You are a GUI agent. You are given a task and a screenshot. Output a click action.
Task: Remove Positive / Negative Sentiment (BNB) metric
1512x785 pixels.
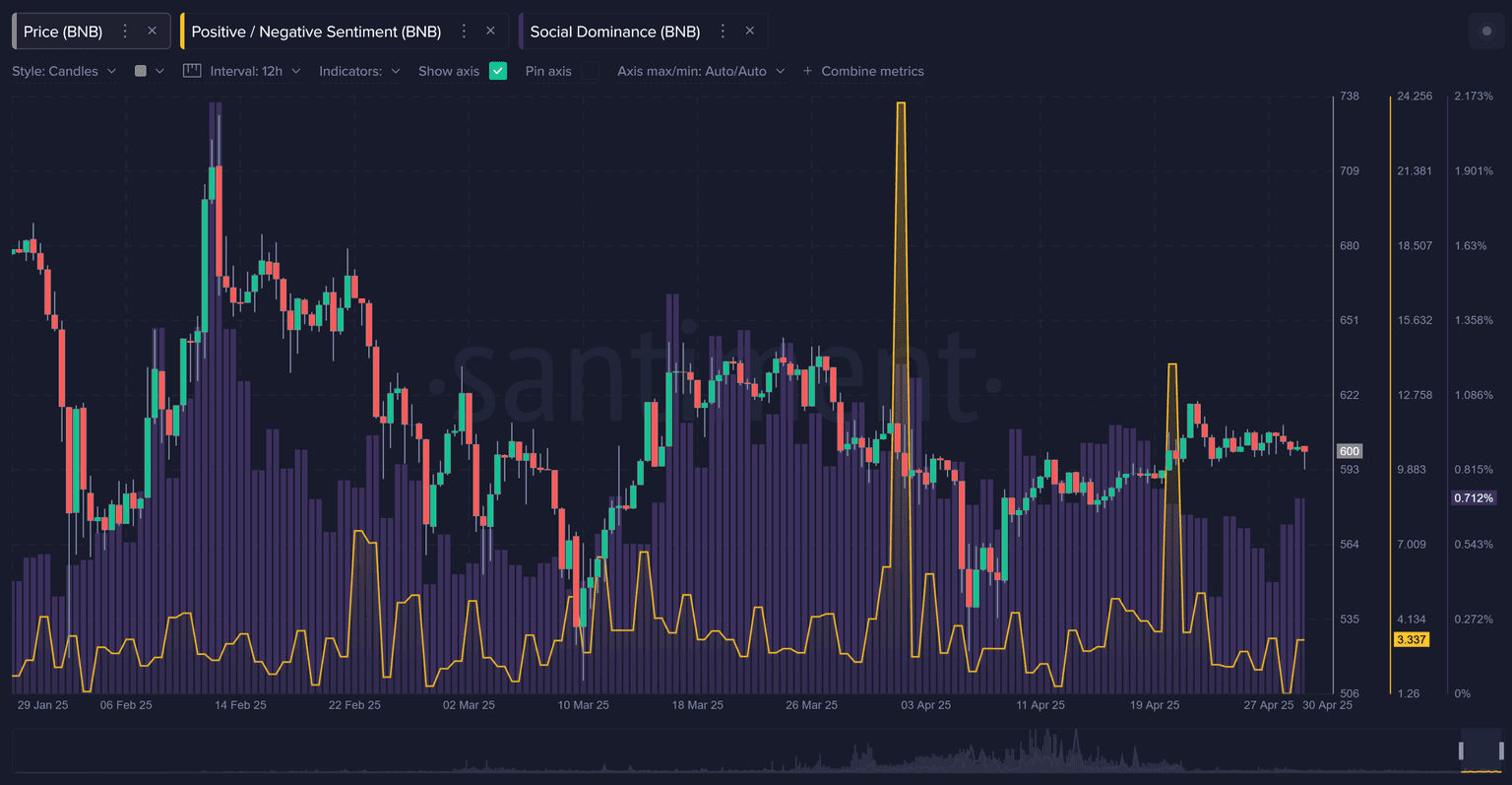point(490,32)
